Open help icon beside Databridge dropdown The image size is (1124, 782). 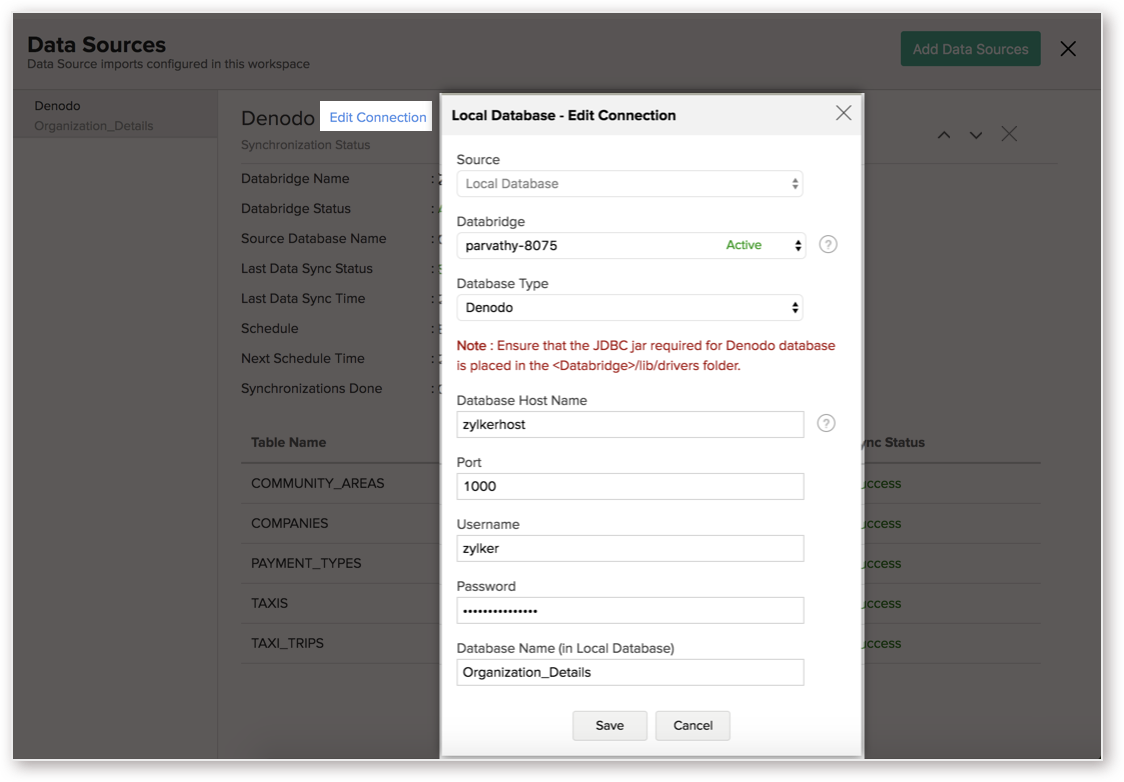click(828, 244)
